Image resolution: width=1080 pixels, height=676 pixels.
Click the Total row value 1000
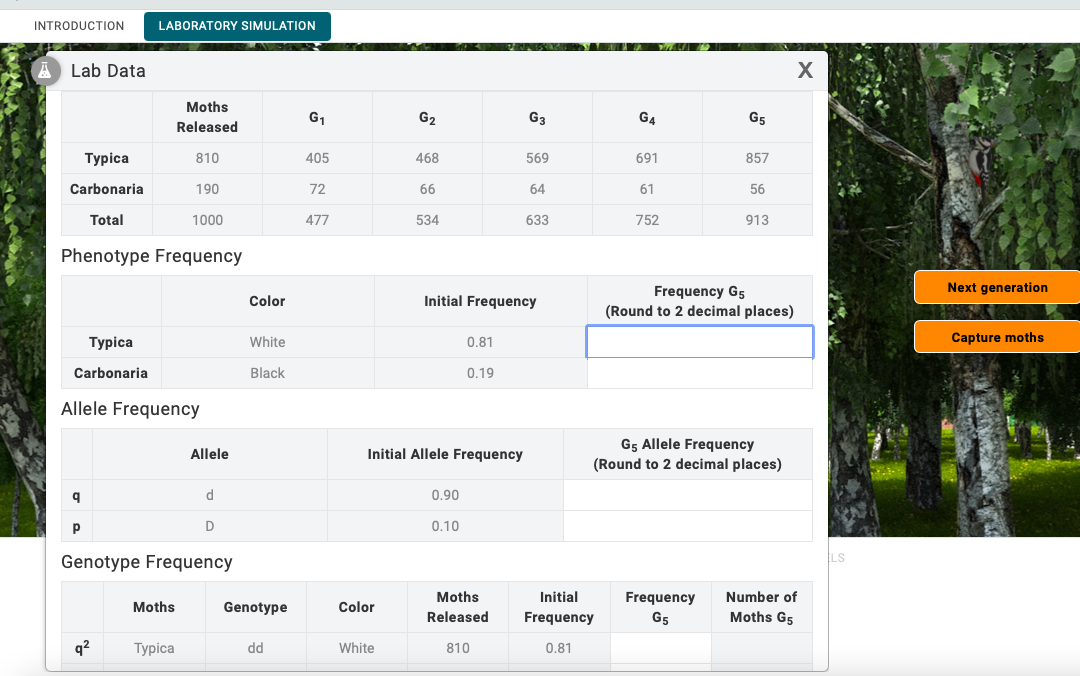tap(206, 219)
